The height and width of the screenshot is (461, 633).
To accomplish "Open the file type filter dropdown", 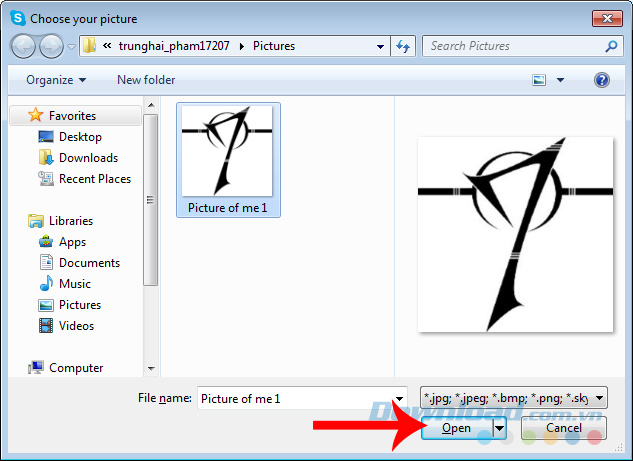I will coord(514,399).
